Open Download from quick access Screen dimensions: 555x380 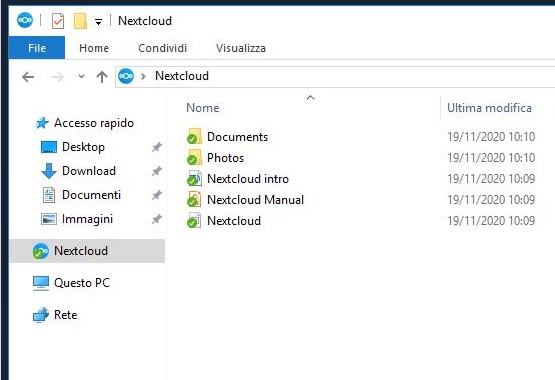coord(89,171)
